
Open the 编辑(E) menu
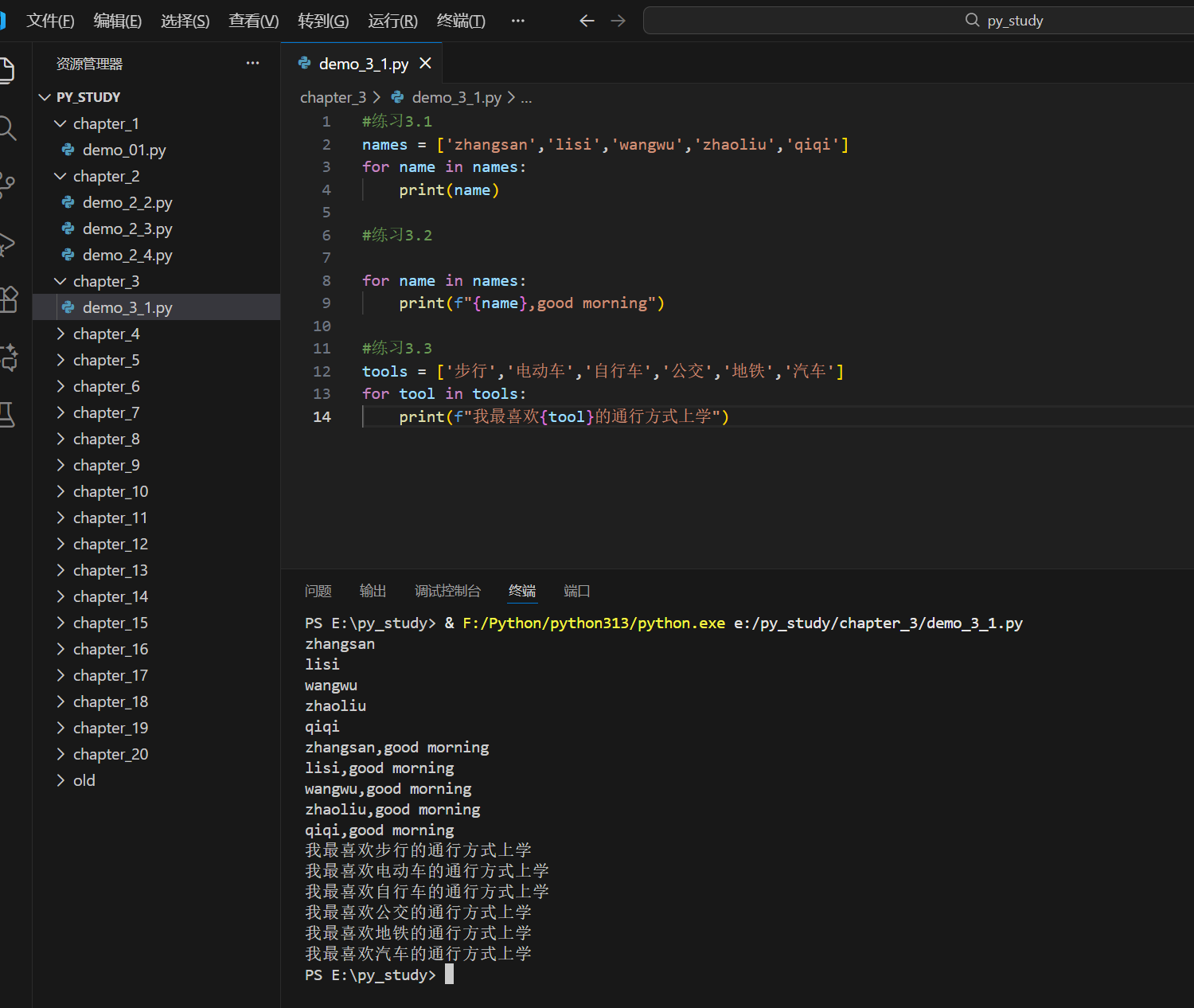pyautogui.click(x=118, y=21)
